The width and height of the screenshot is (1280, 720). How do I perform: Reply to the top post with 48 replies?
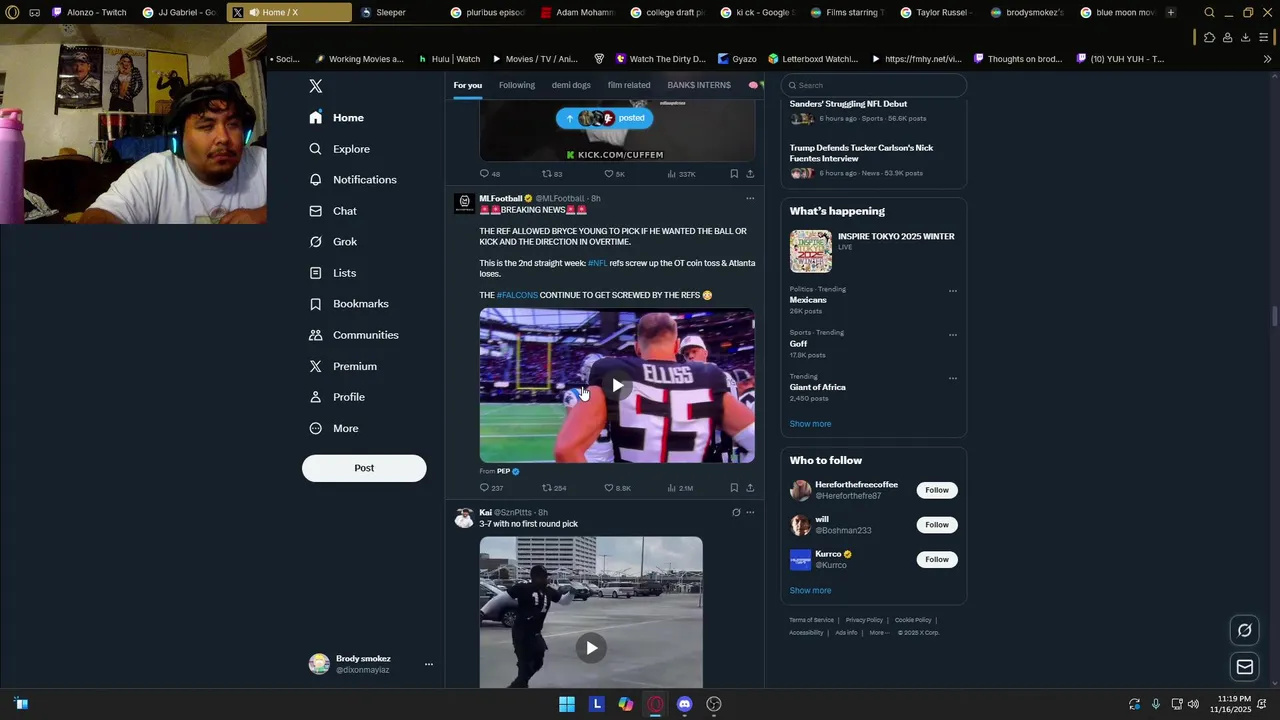pos(489,174)
